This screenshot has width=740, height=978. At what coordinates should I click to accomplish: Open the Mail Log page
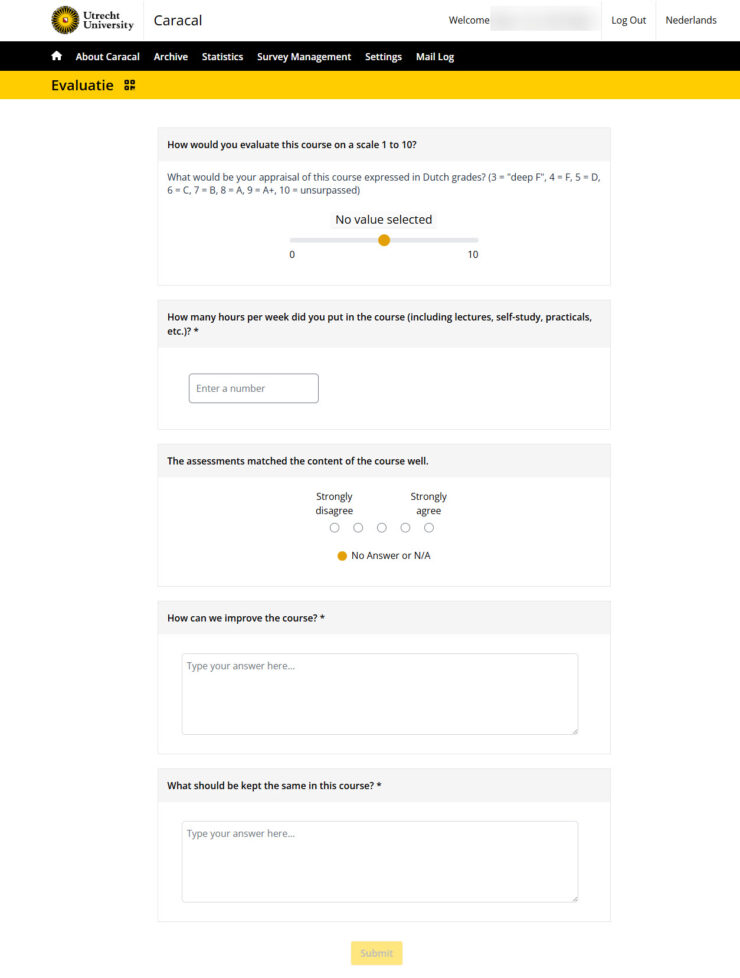tap(435, 57)
